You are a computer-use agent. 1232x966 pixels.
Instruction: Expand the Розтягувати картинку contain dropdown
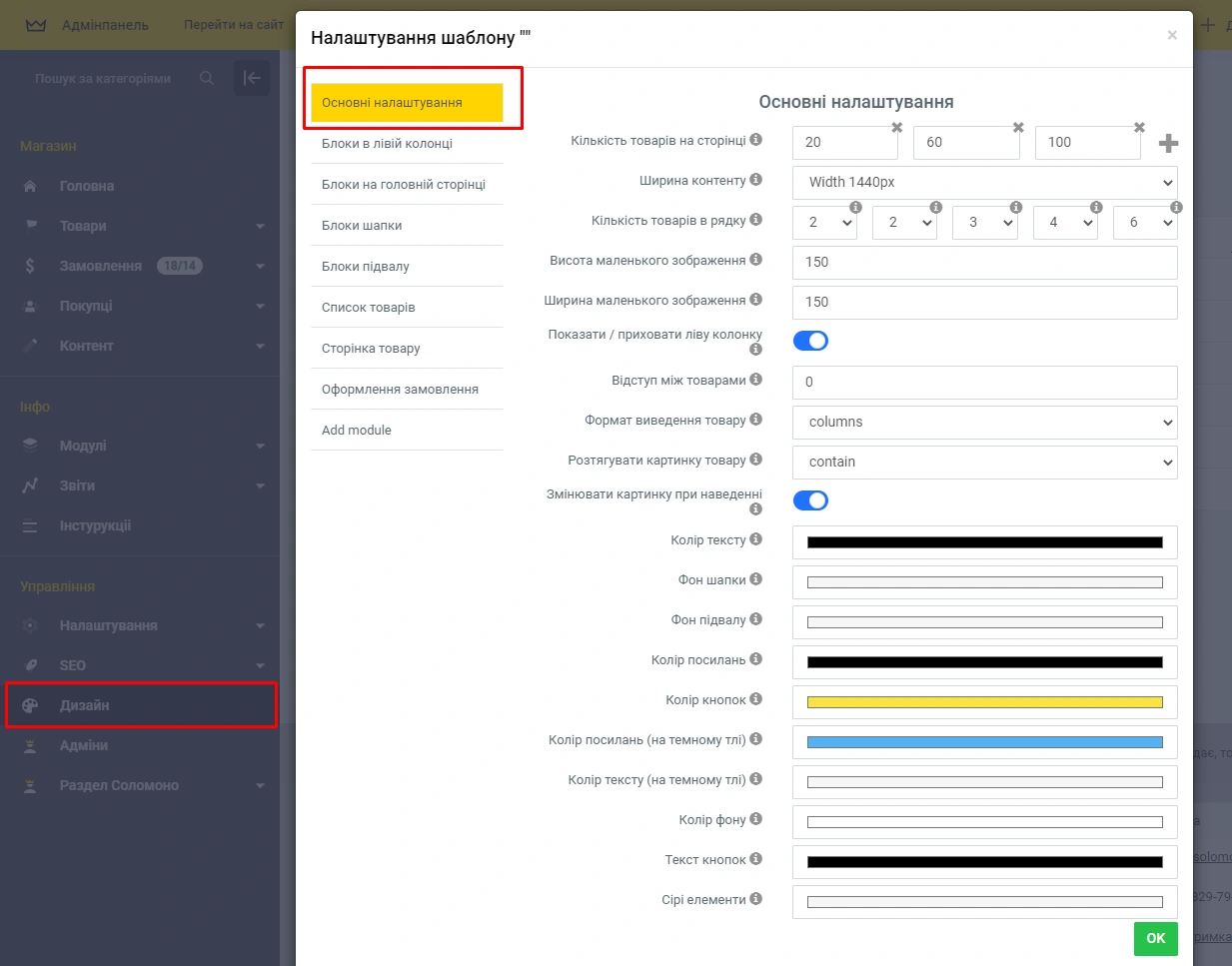[x=984, y=462]
